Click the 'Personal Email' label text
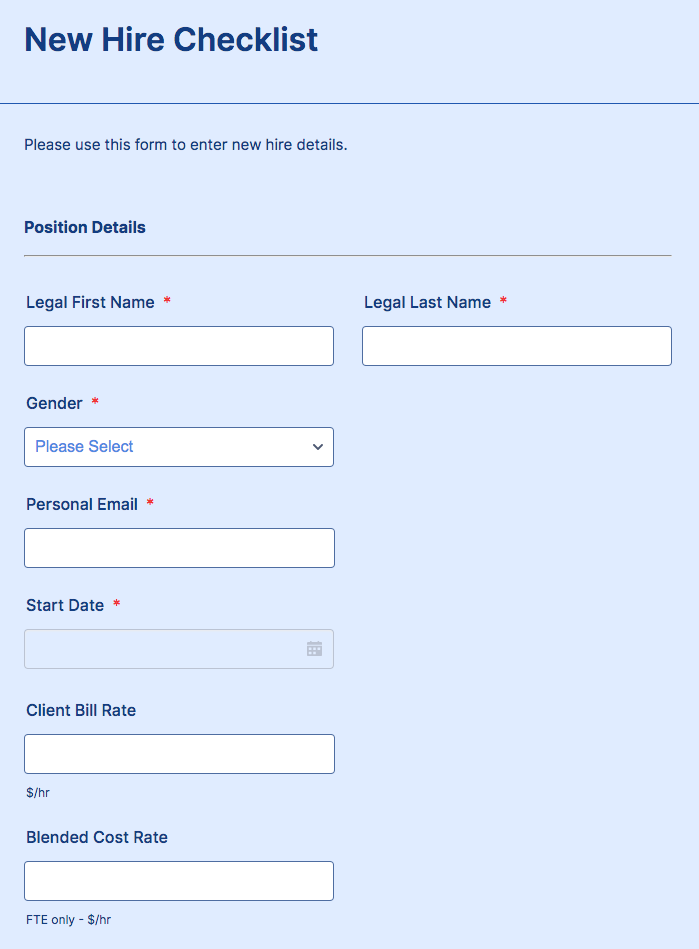699x949 pixels. (82, 504)
